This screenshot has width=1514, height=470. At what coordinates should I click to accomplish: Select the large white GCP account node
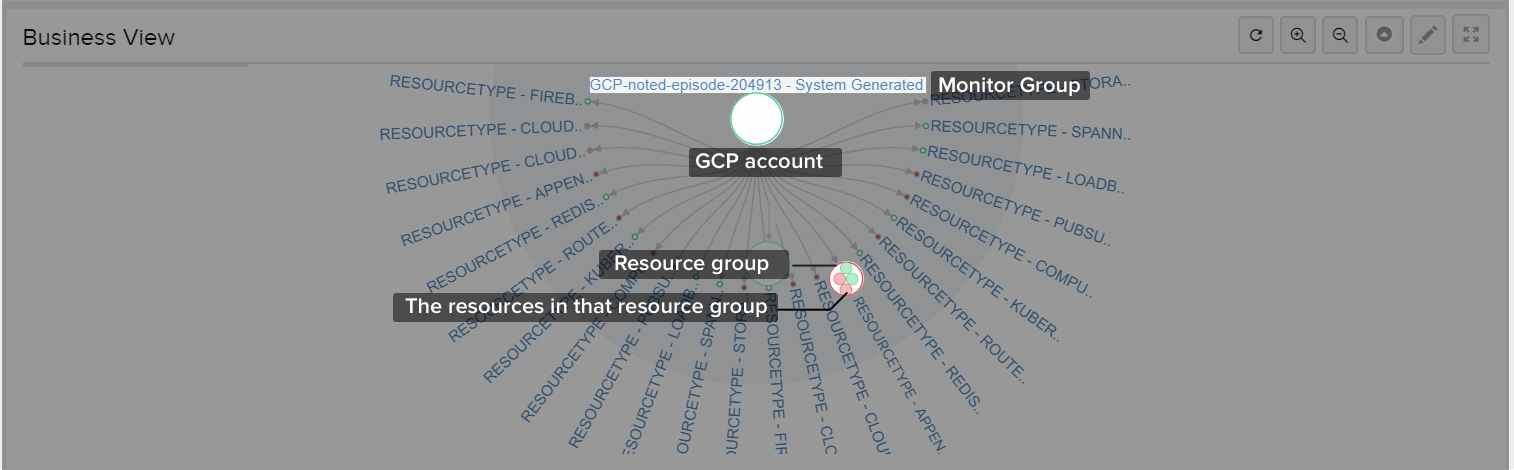tap(757, 119)
